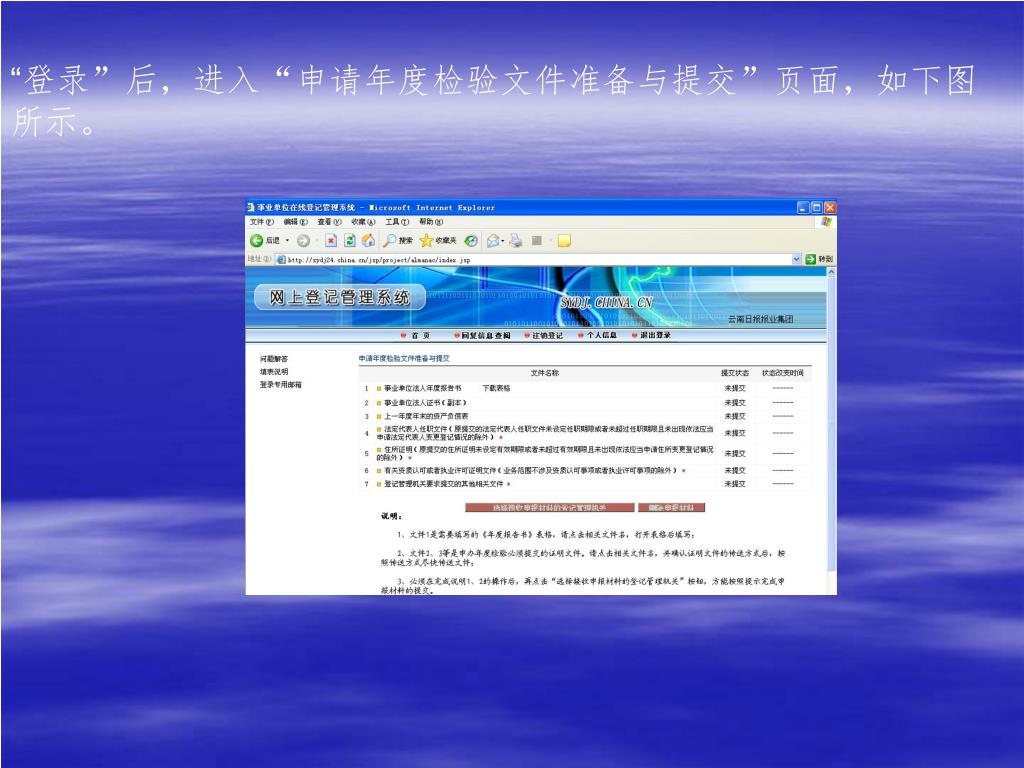Image resolution: width=1024 pixels, height=768 pixels.
Task: Open the 查看(V) menu
Action: click(x=329, y=222)
